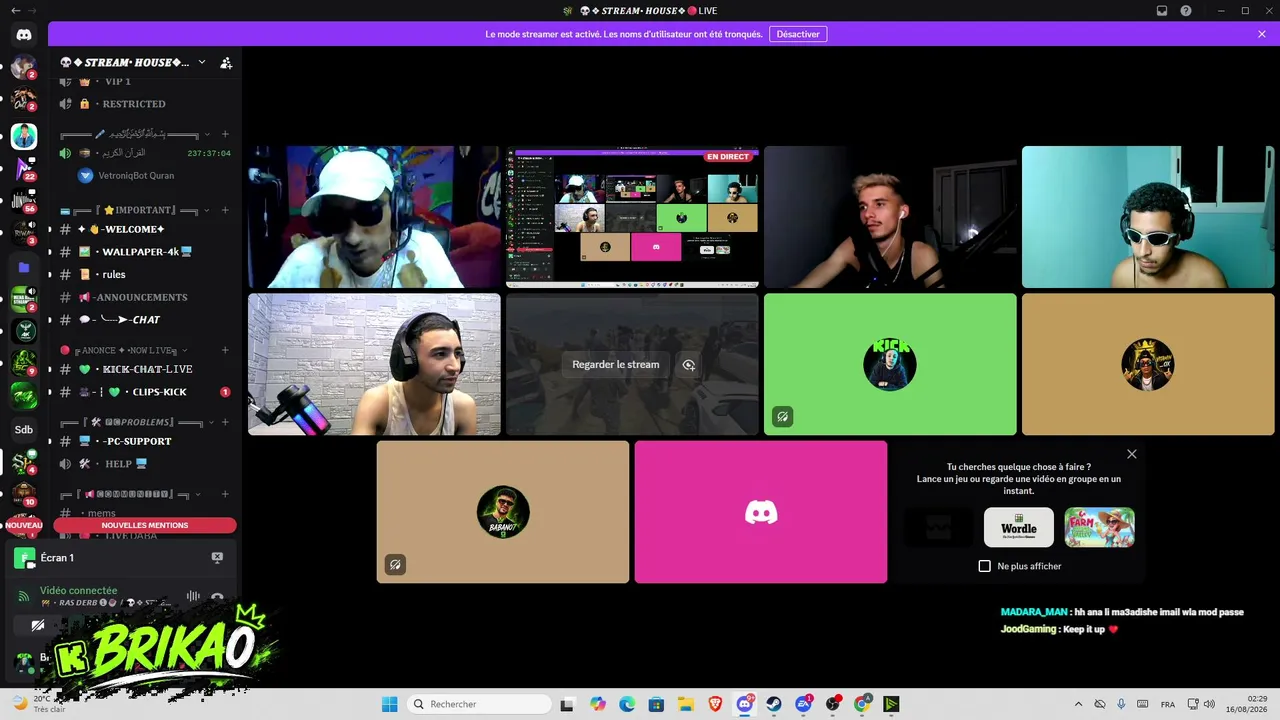Open the CLIPS-KICK channel
This screenshot has height=720, width=1280.
pos(146,392)
